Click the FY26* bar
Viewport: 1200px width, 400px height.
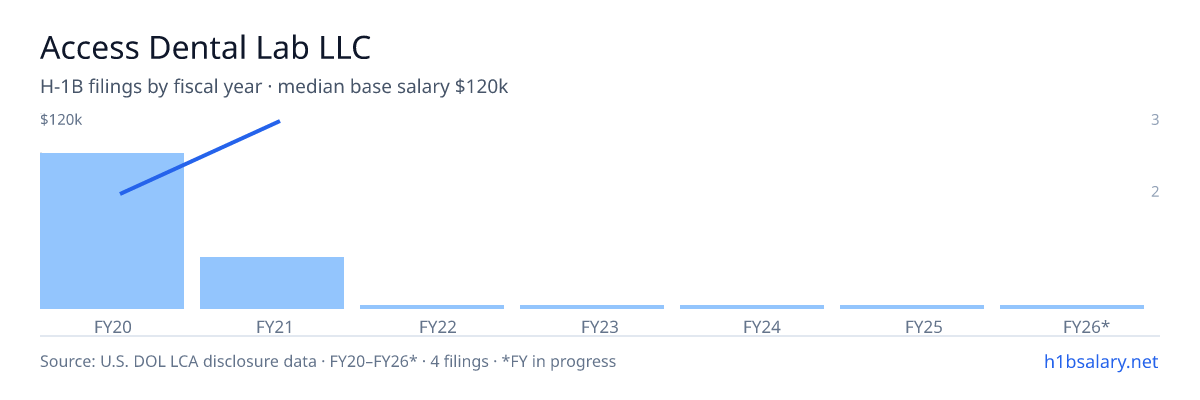(x=1072, y=307)
